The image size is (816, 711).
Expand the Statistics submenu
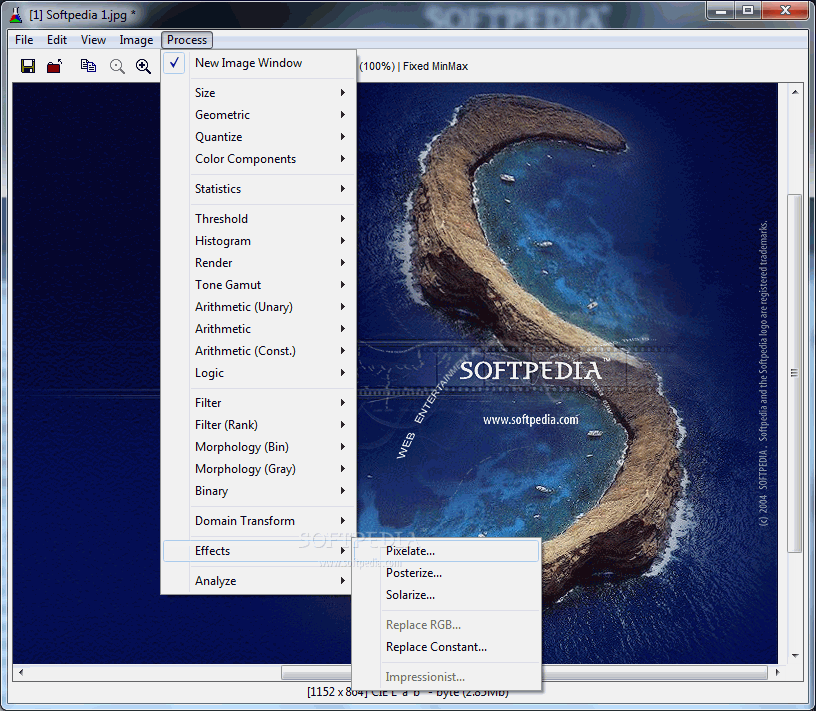(259, 188)
